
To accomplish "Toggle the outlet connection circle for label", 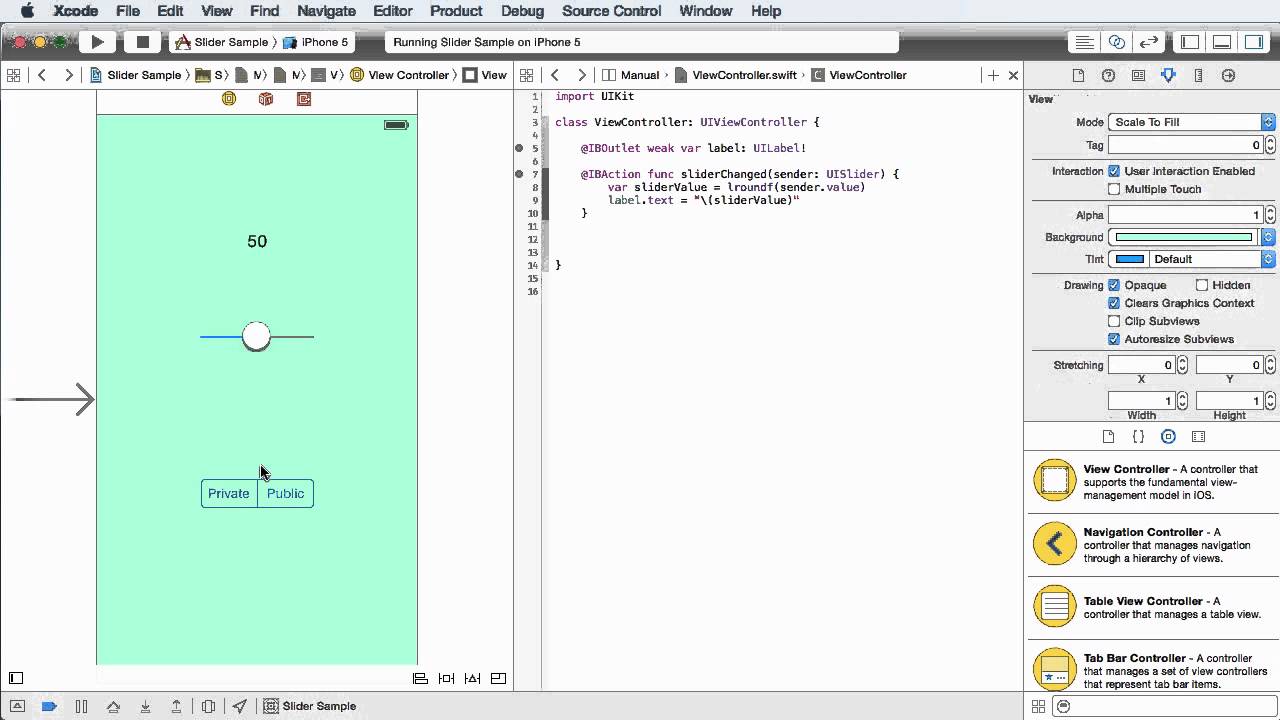I will pos(519,148).
